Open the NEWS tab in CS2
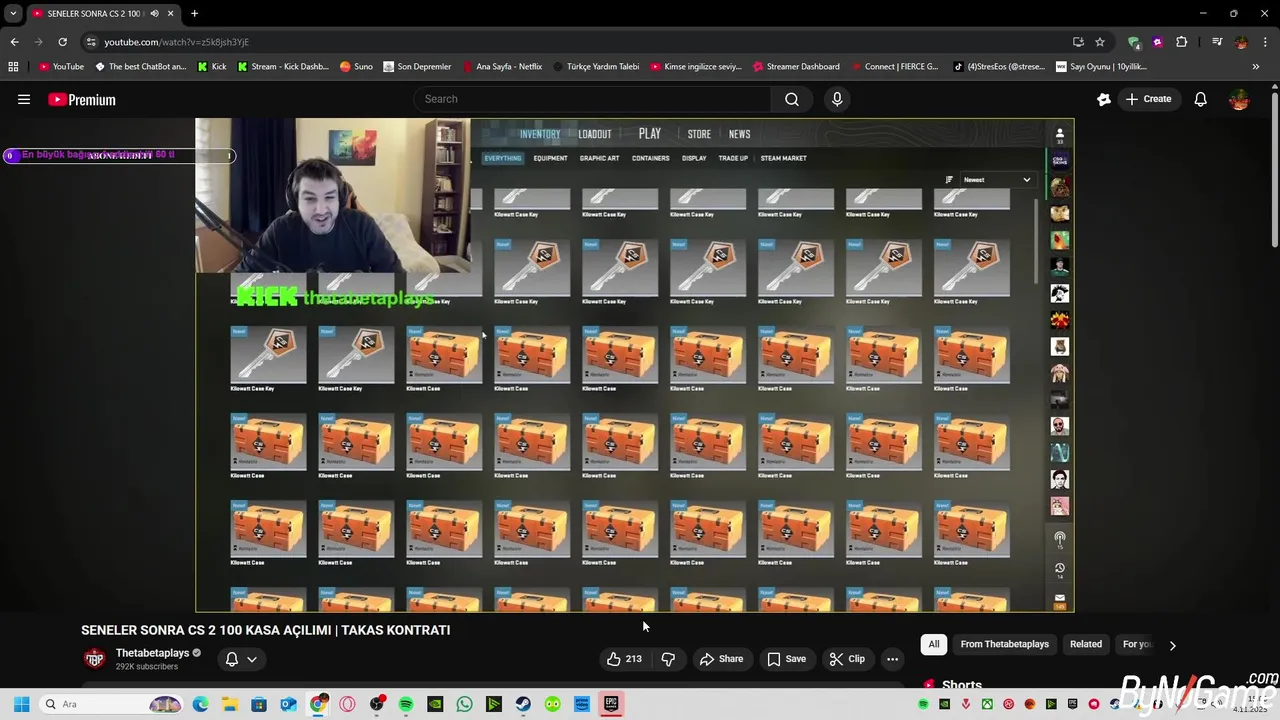Screen dimensions: 1280x720 (x=739, y=134)
